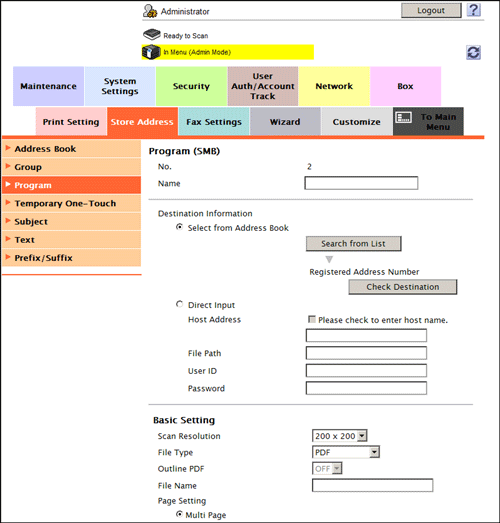Image resolution: width=500 pixels, height=523 pixels.
Task: Click the Administrator user icon
Action: (x=150, y=11)
